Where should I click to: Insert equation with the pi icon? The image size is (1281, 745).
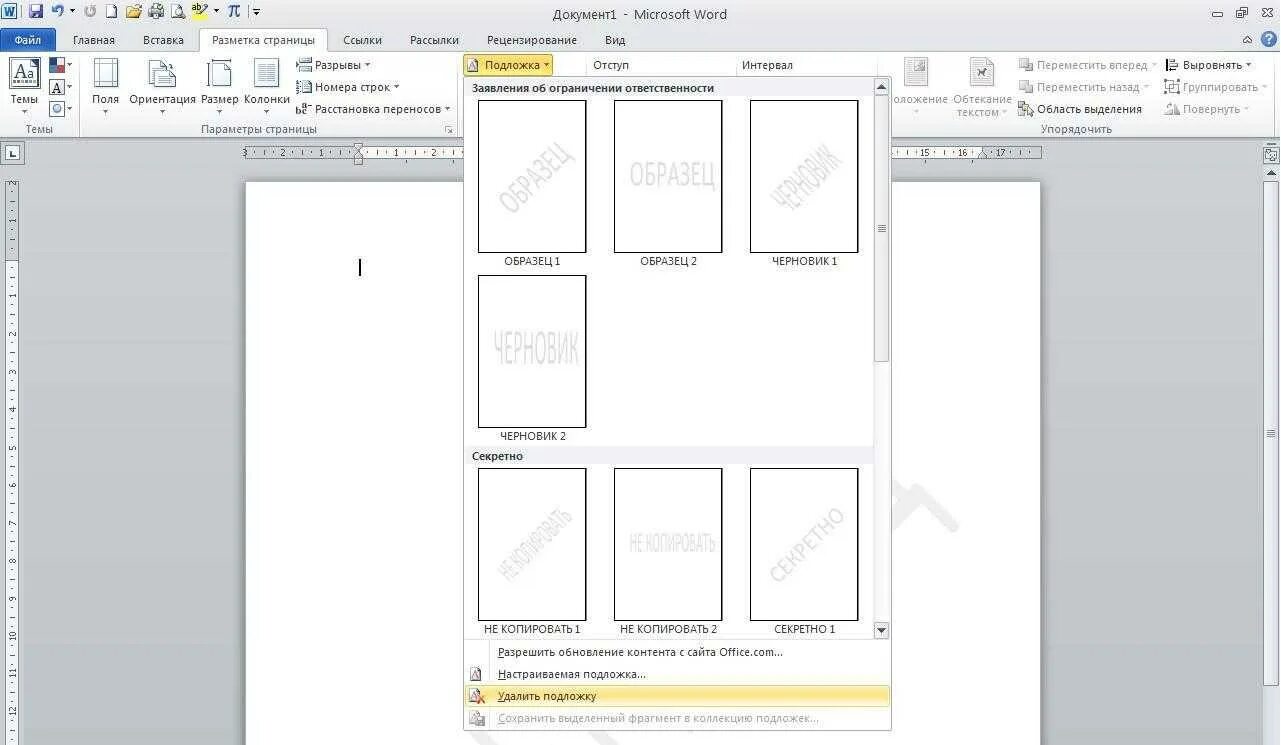234,12
